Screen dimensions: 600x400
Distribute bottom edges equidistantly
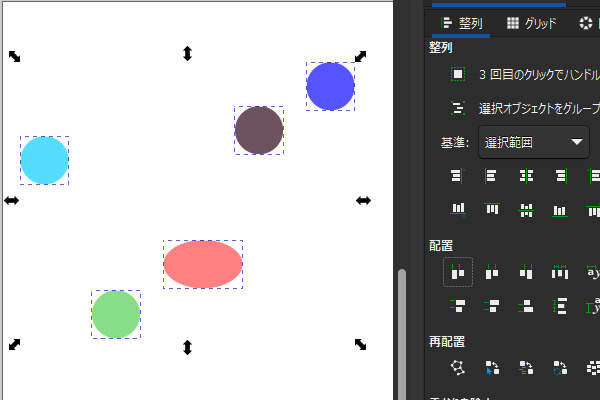pyautogui.click(x=526, y=306)
